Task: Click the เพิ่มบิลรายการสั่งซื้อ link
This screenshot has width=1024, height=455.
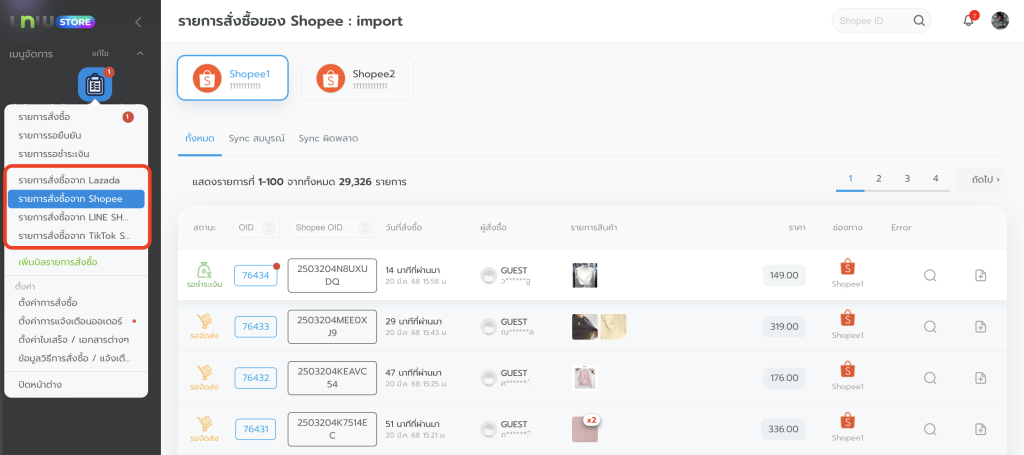Action: pyautogui.click(x=58, y=262)
